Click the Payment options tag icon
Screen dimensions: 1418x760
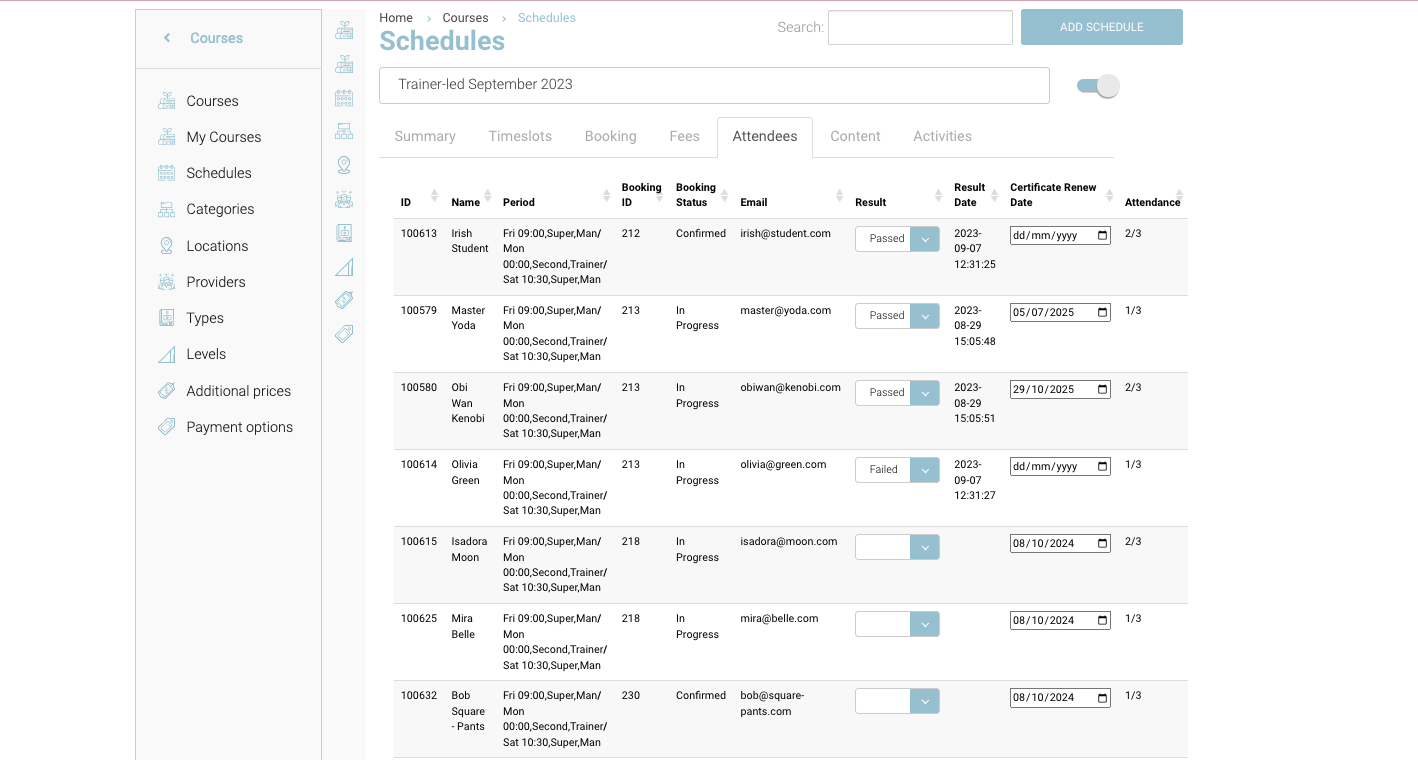pyautogui.click(x=167, y=427)
